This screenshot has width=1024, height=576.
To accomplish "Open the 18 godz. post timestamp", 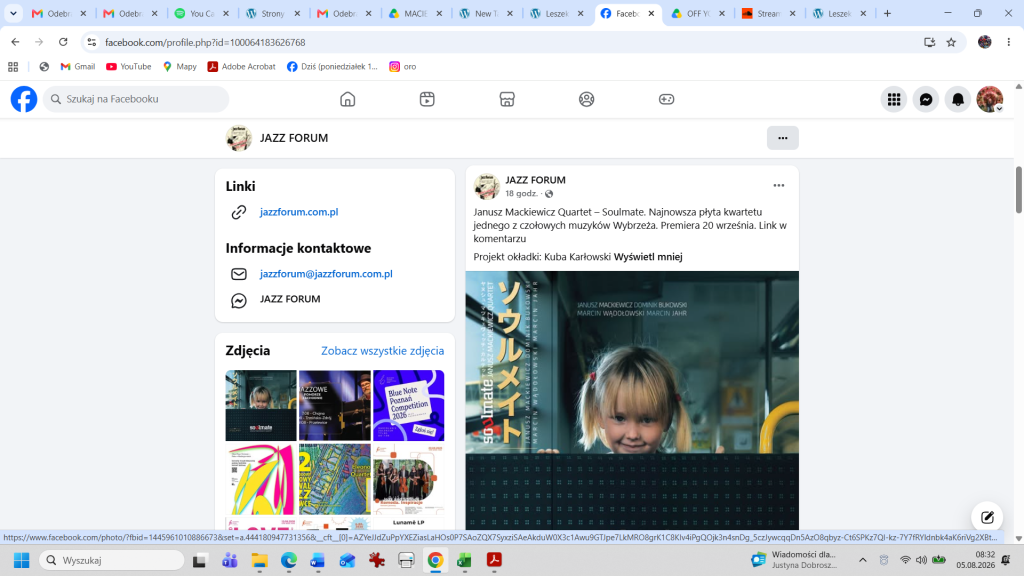I will coord(521,193).
